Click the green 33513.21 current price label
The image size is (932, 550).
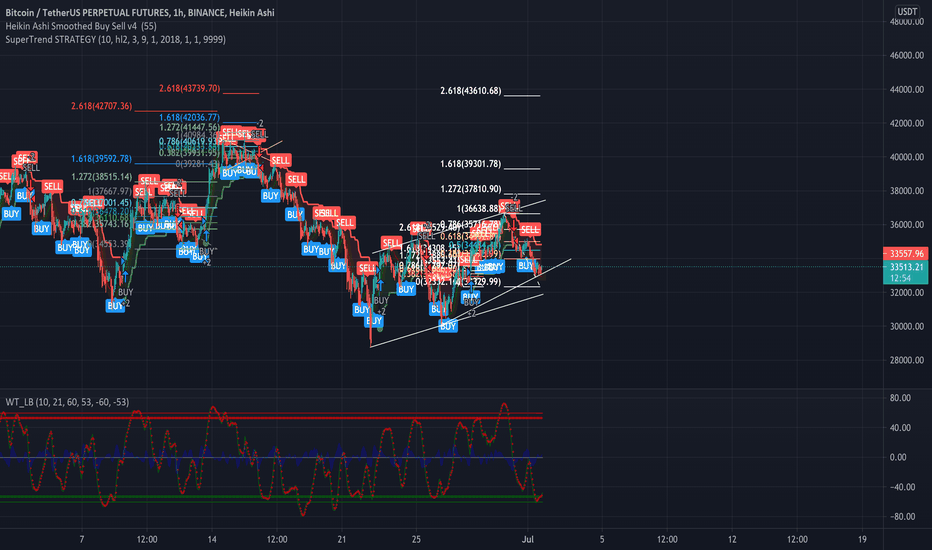pyautogui.click(x=905, y=267)
